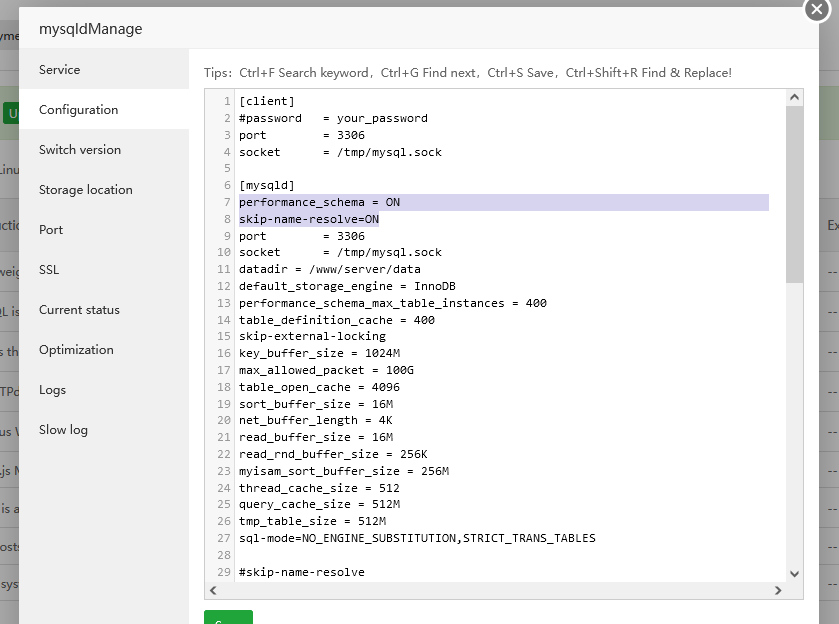This screenshot has height=624, width=839.
Task: Click the editor's scroll up arrow
Action: 794,98
